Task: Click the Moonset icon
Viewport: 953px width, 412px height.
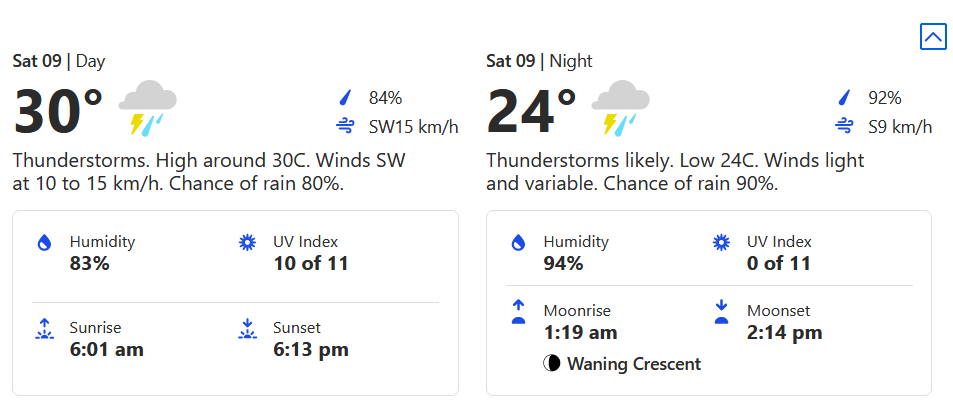Action: 721,312
